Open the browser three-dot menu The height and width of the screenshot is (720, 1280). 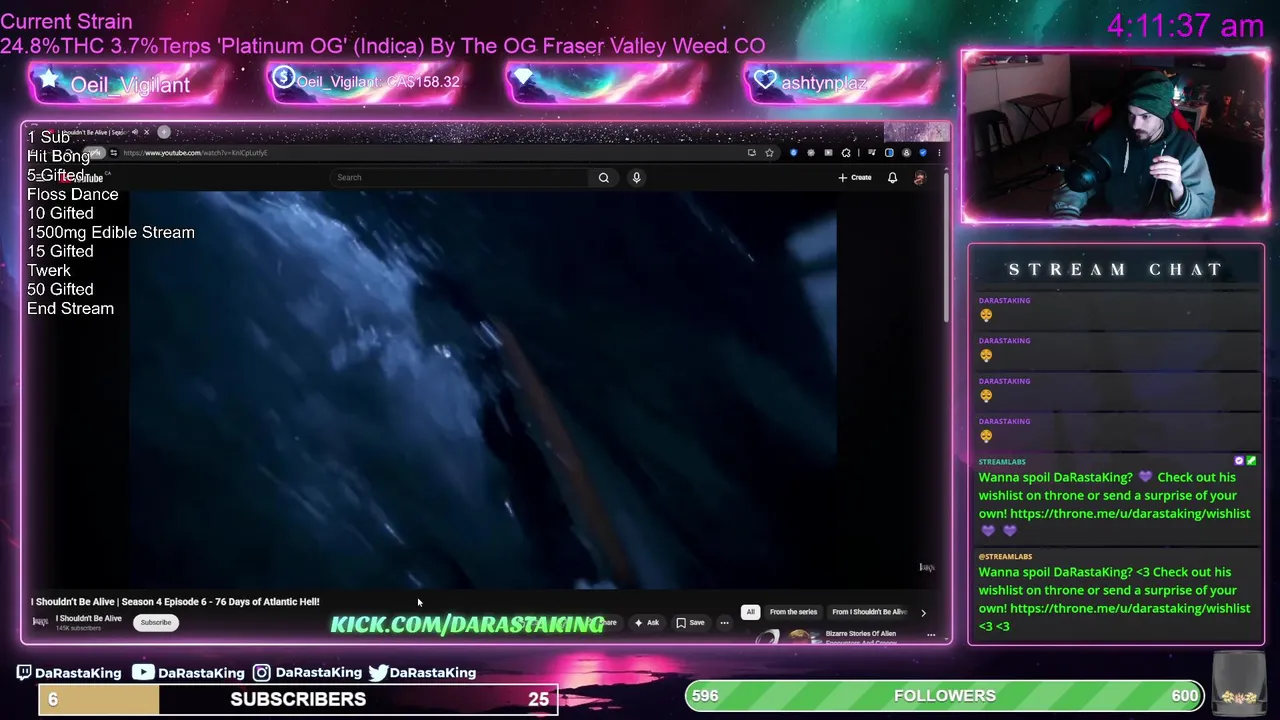938,153
